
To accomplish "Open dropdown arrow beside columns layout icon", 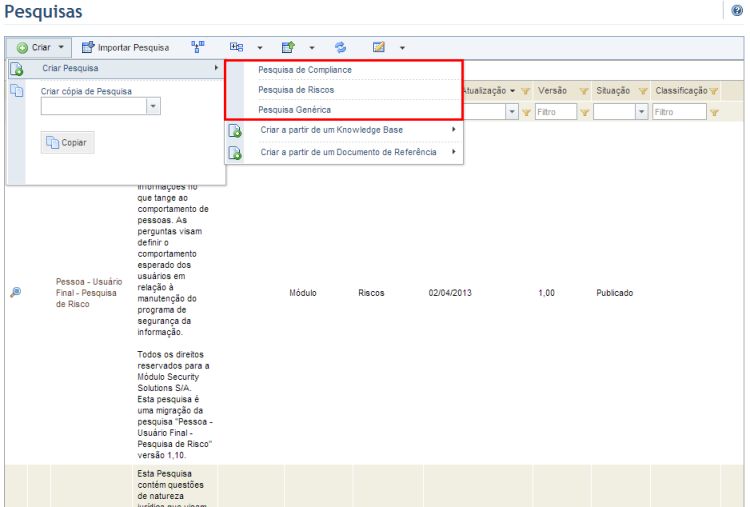I will [x=260, y=48].
